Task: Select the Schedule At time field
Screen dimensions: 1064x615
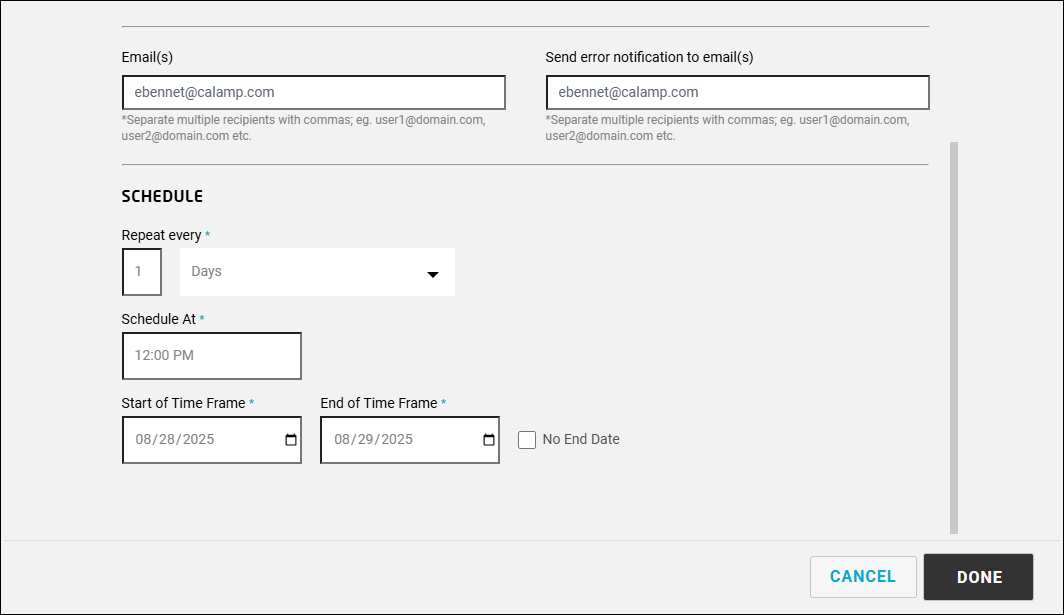Action: tap(212, 356)
